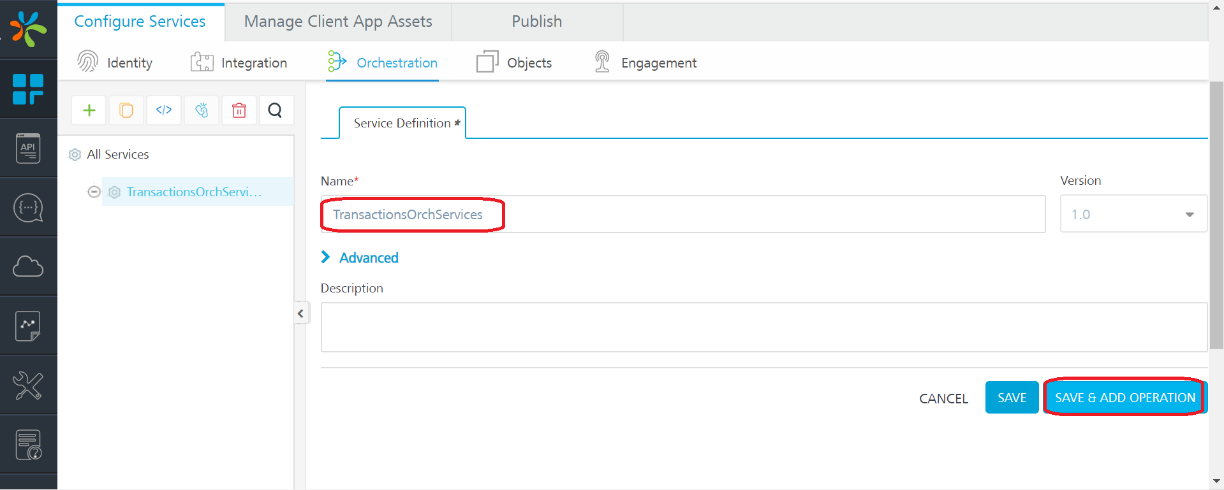Image resolution: width=1224 pixels, height=490 pixels.
Task: Click the orange clone service icon
Action: tap(126, 110)
